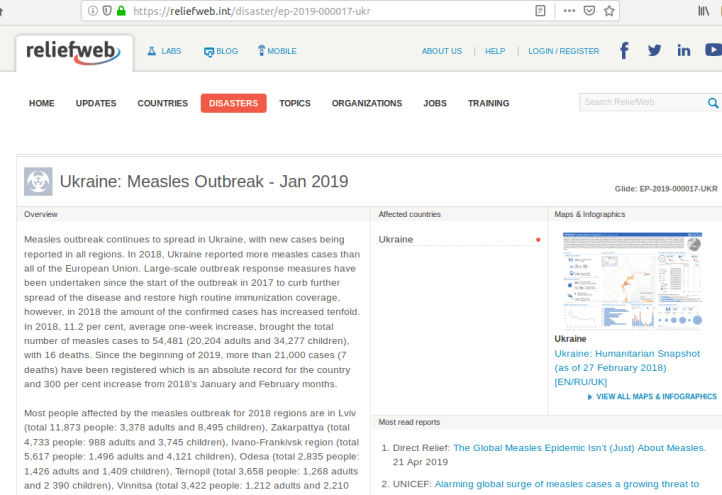Open the Global Measles Epidemic report link

(x=579, y=448)
